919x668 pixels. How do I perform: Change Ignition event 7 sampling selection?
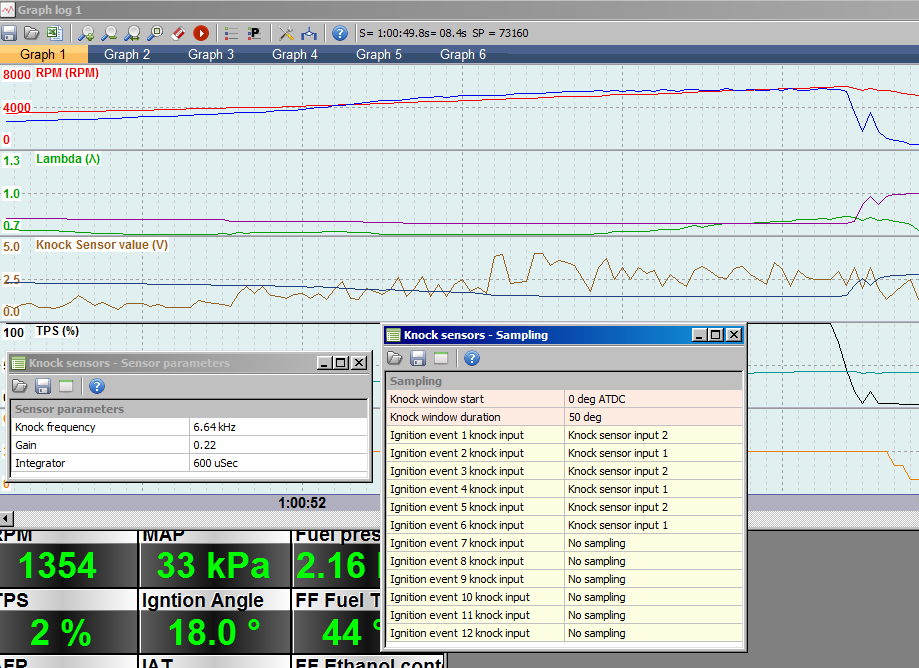[652, 543]
